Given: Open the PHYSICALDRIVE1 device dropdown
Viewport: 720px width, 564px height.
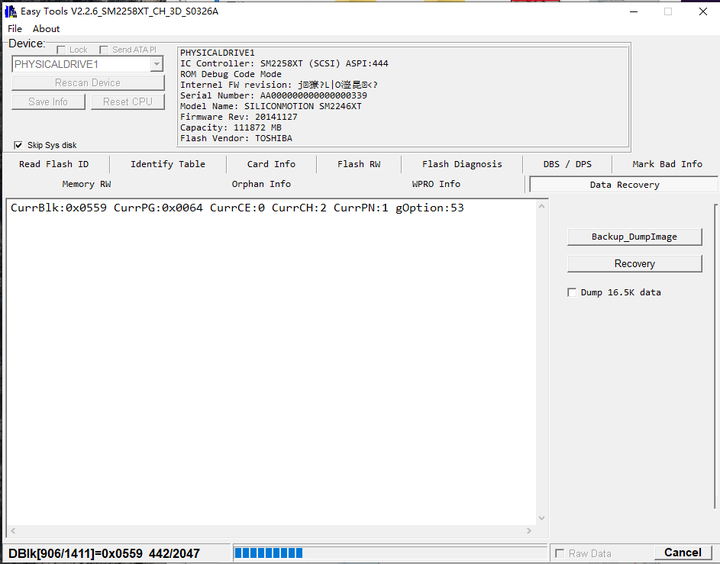Looking at the screenshot, I should (157, 64).
